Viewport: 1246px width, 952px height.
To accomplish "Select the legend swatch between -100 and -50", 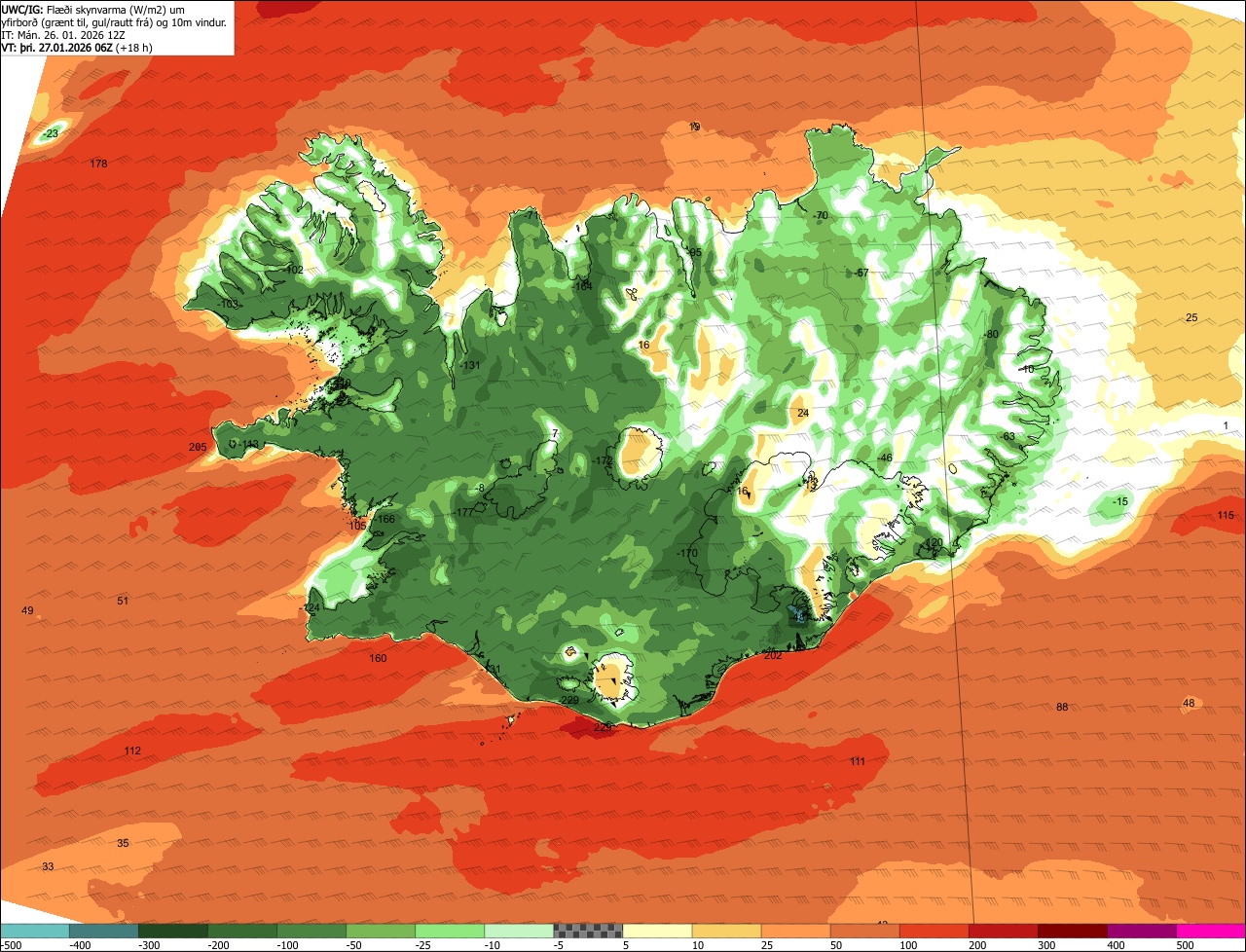I will [x=311, y=931].
